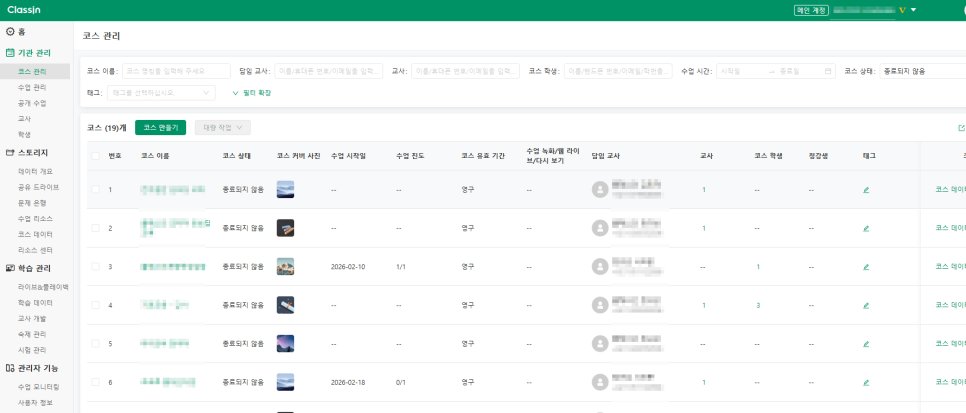Click the 학습 관리 monitor icon
The image size is (966, 413).
click(x=10, y=268)
